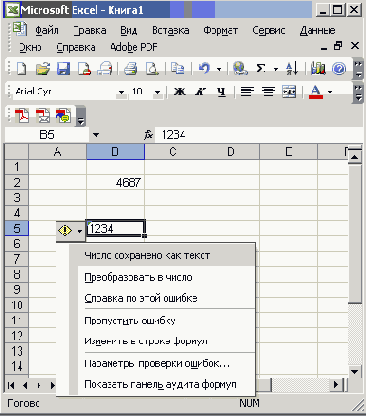Open the Chart Wizard icon
This screenshot has height=416, width=366.
point(318,69)
